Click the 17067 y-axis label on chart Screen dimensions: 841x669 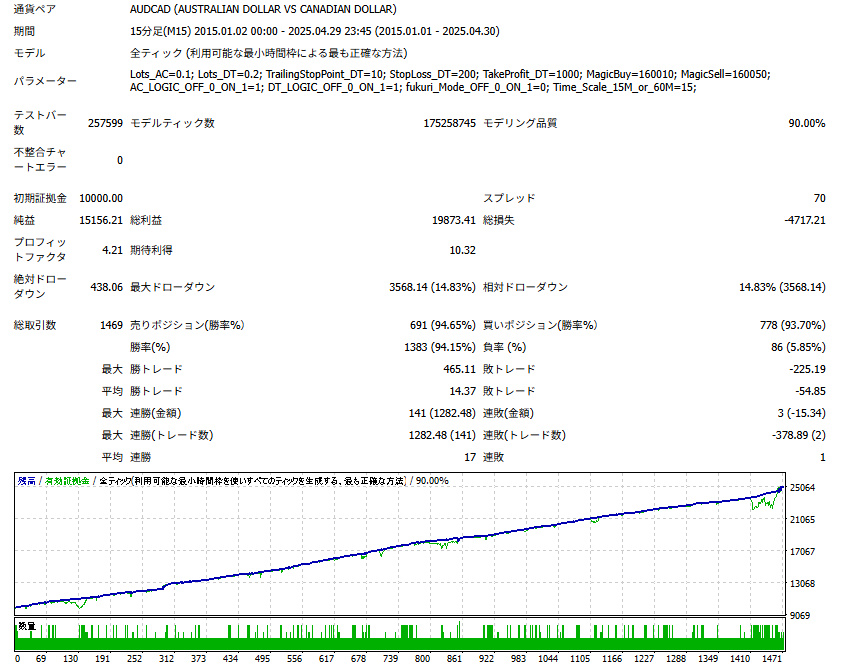[x=802, y=552]
